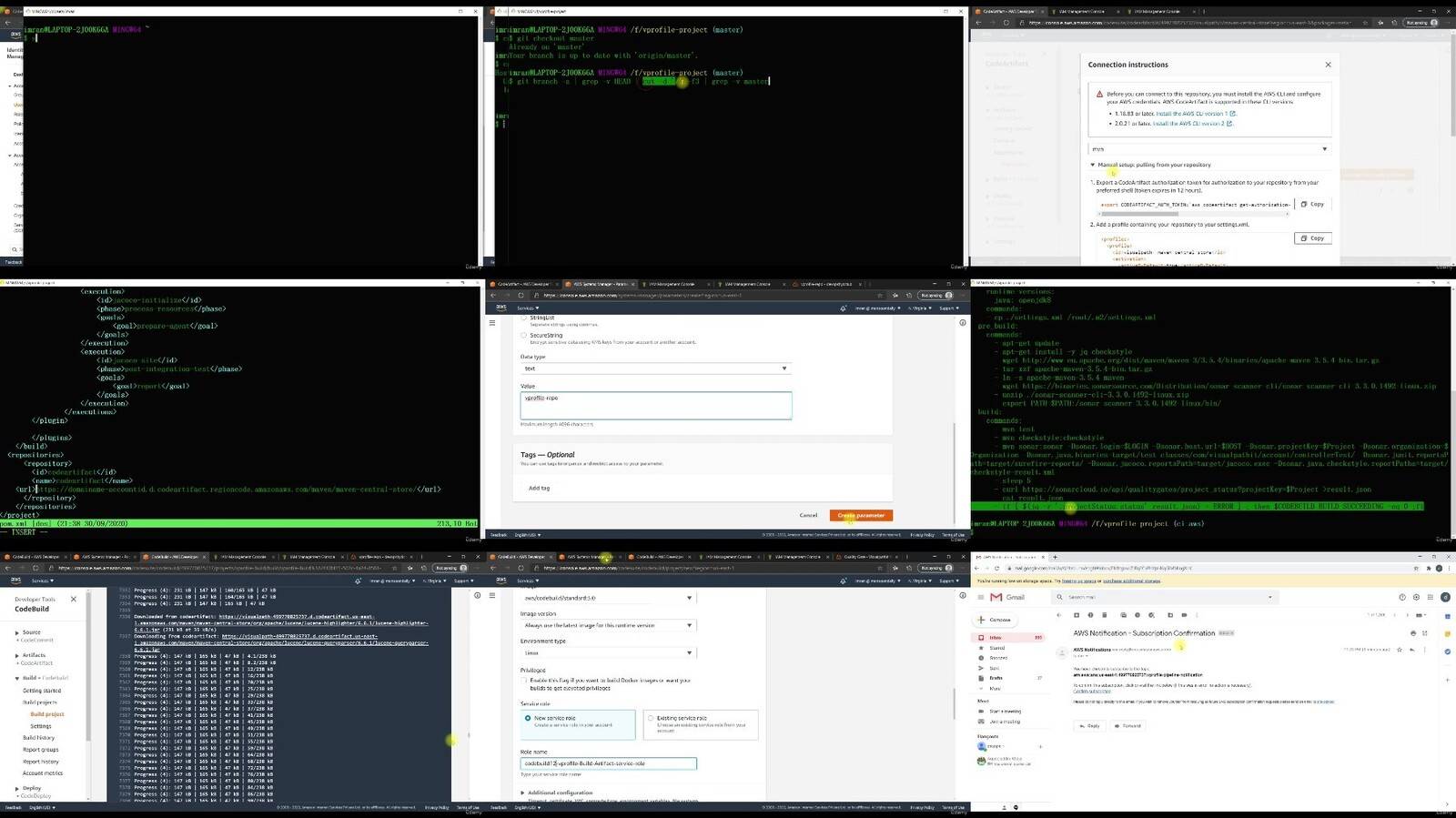This screenshot has height=818, width=1456.
Task: Select the Existing service role option
Action: click(x=701, y=724)
